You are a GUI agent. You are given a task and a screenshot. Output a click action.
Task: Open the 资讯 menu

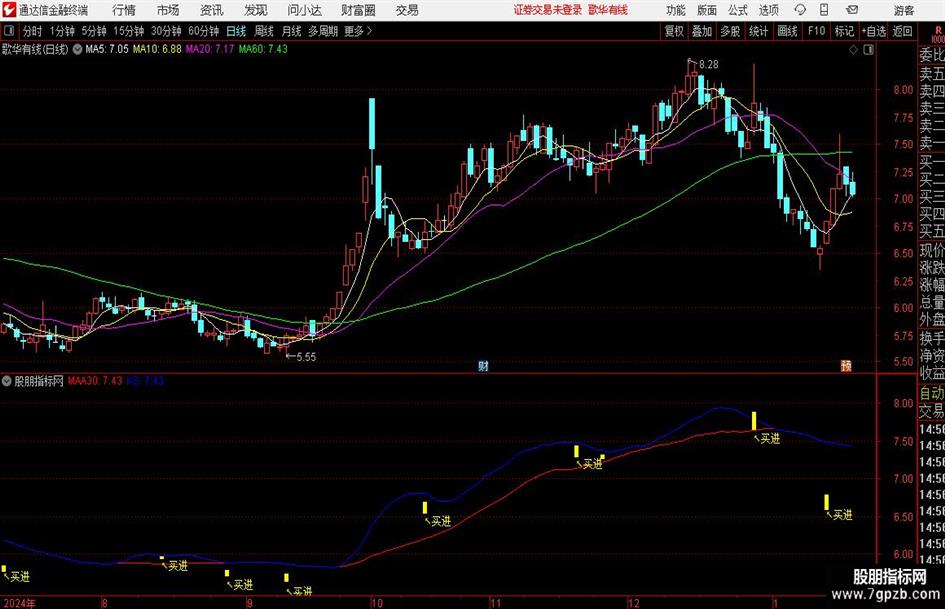point(212,10)
